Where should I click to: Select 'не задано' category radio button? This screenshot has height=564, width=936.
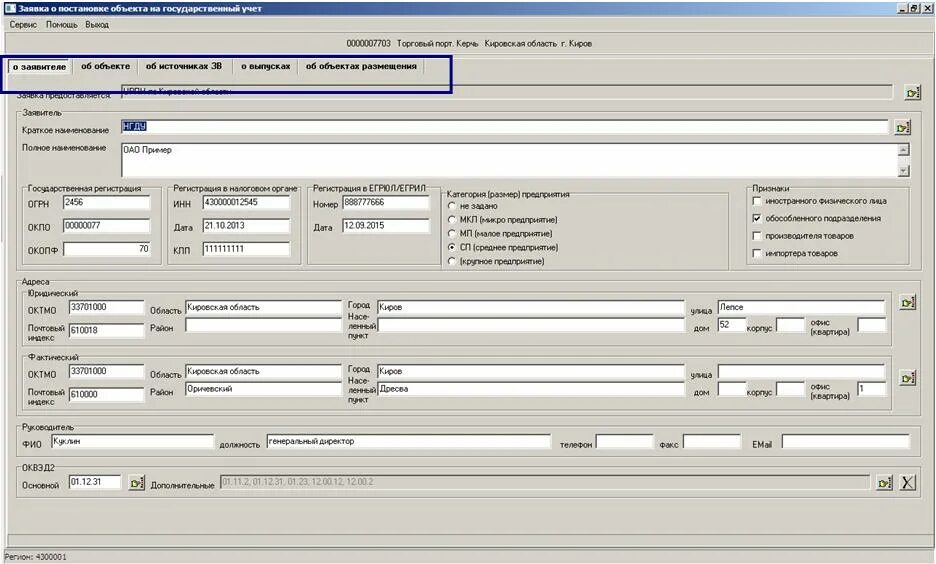coord(452,205)
